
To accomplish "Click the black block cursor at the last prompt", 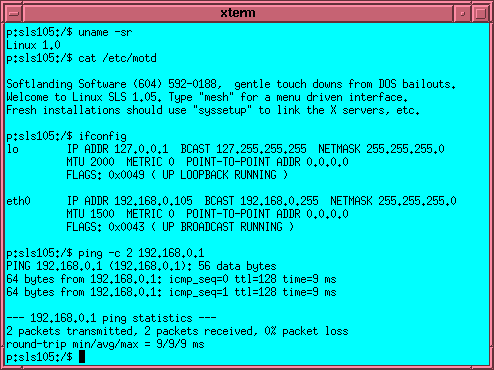I will pos(82,357).
